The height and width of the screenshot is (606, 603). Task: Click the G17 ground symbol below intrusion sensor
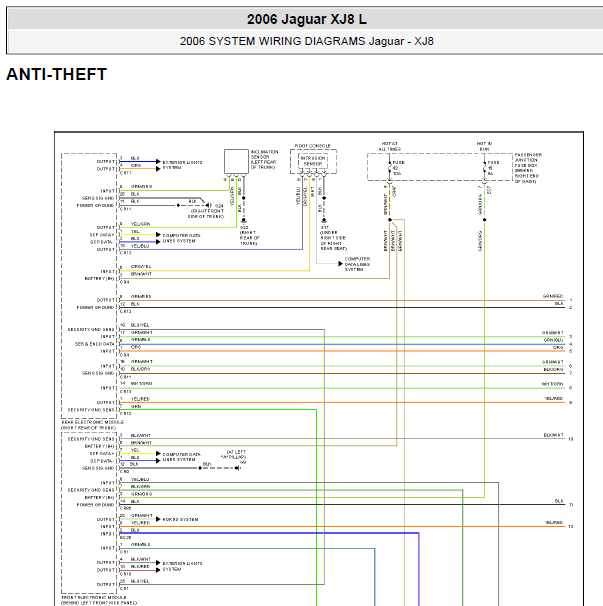[x=324, y=221]
